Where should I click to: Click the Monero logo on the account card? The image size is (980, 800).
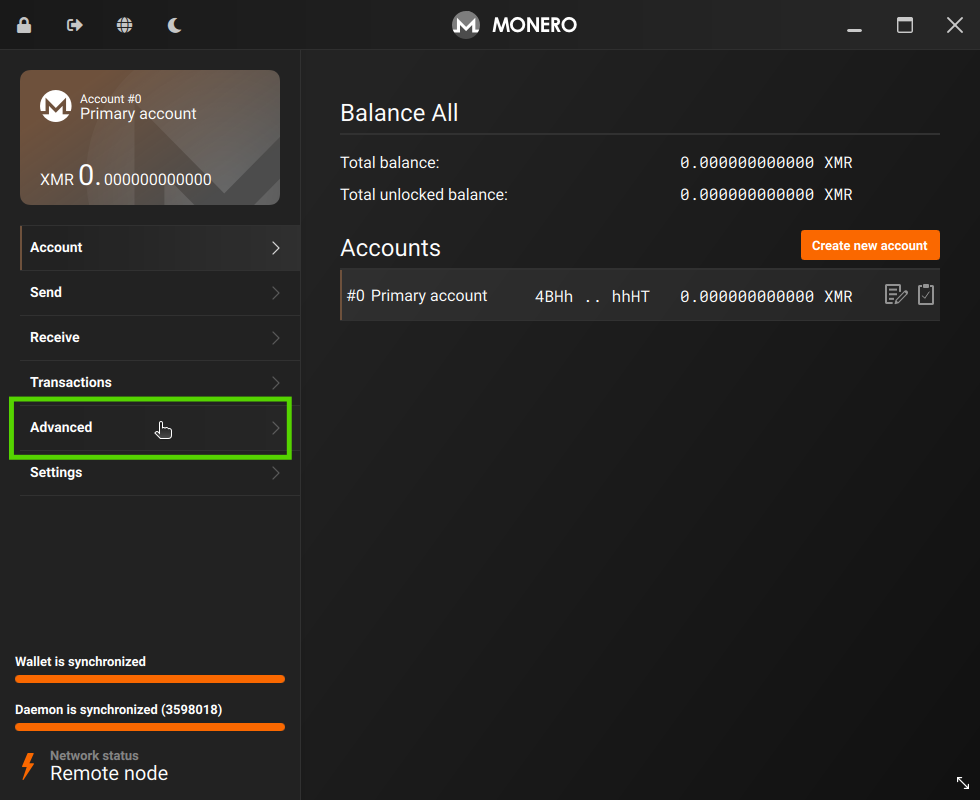[56, 106]
